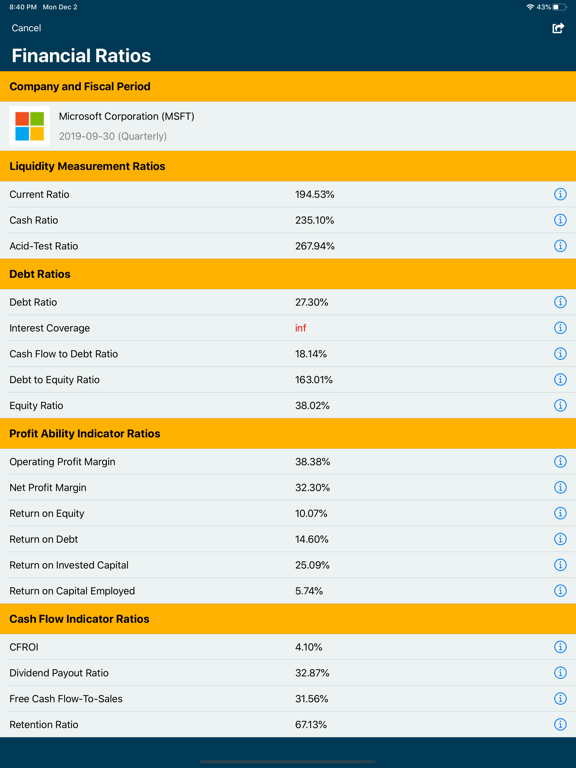Select the Return on Equity label
The height and width of the screenshot is (768, 576).
(x=47, y=513)
